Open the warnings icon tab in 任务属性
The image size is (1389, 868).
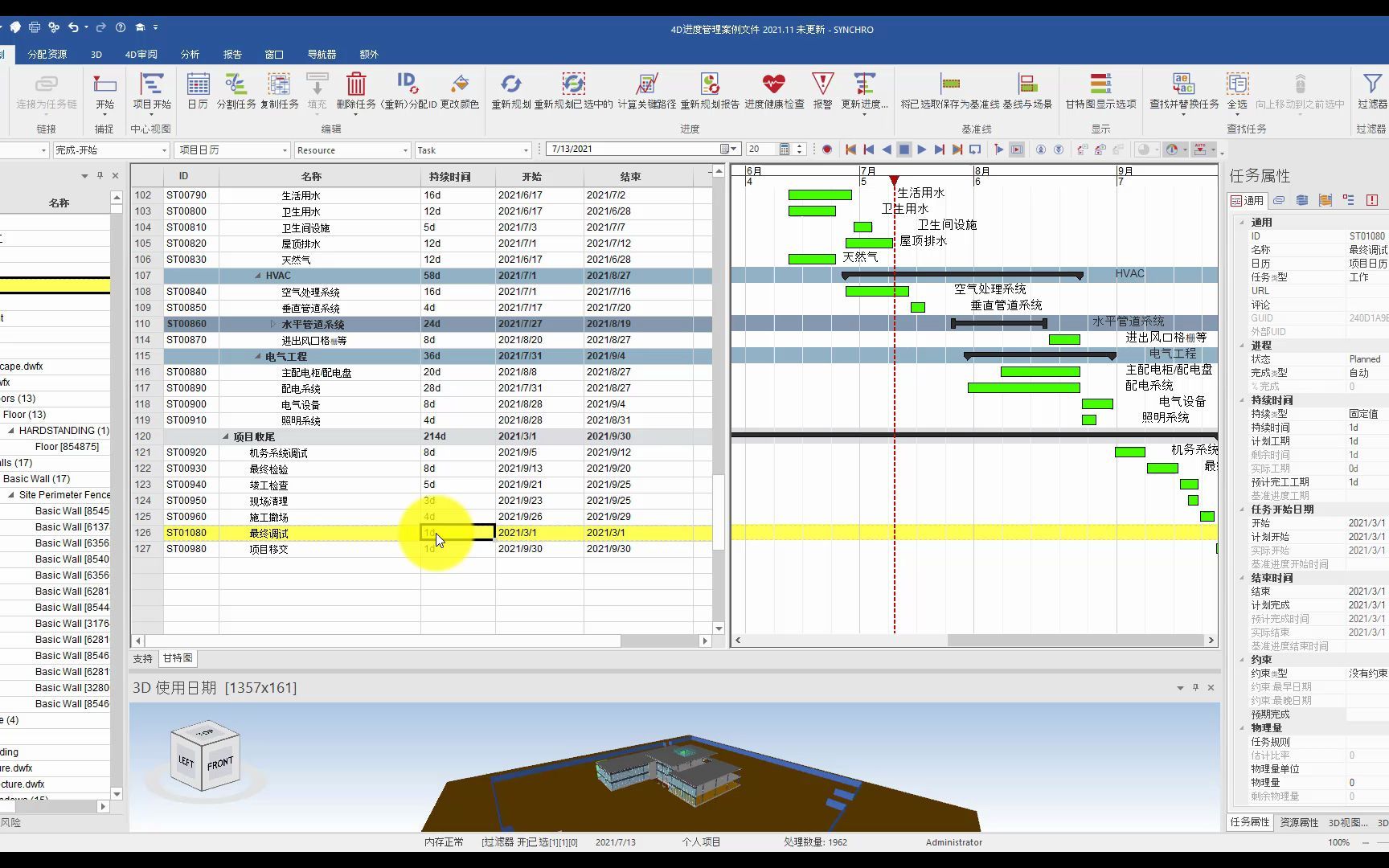[1372, 200]
